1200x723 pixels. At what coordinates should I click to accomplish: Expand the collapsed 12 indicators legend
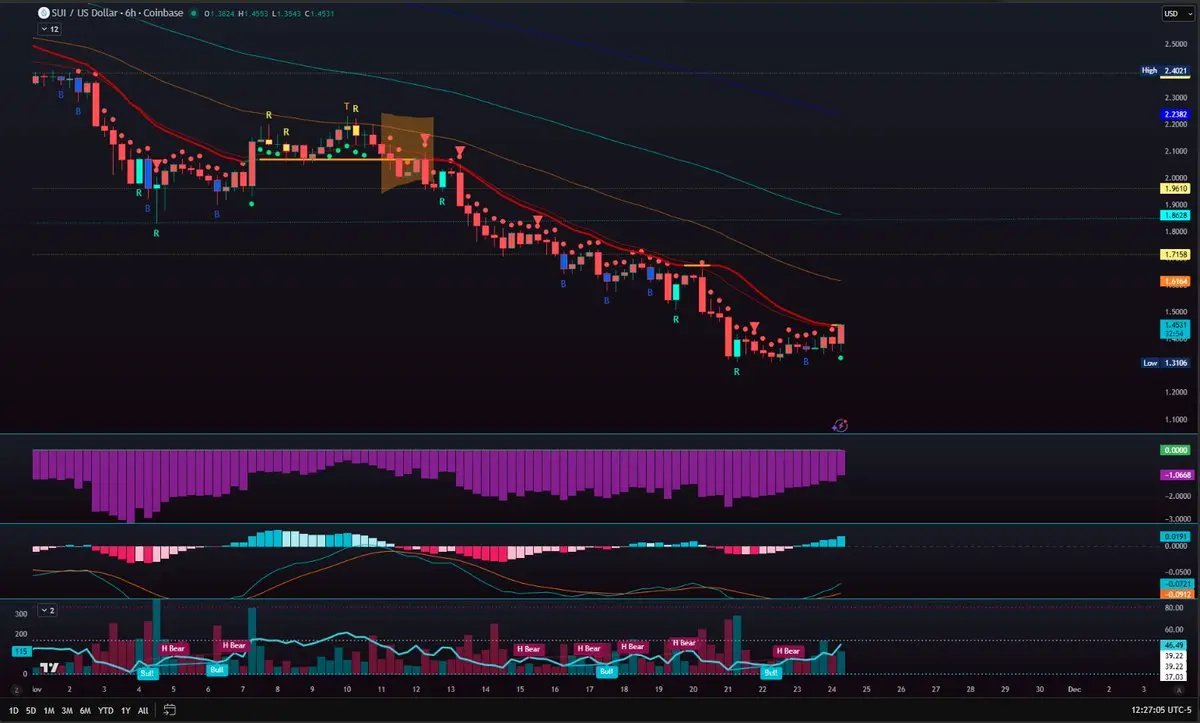coord(48,30)
